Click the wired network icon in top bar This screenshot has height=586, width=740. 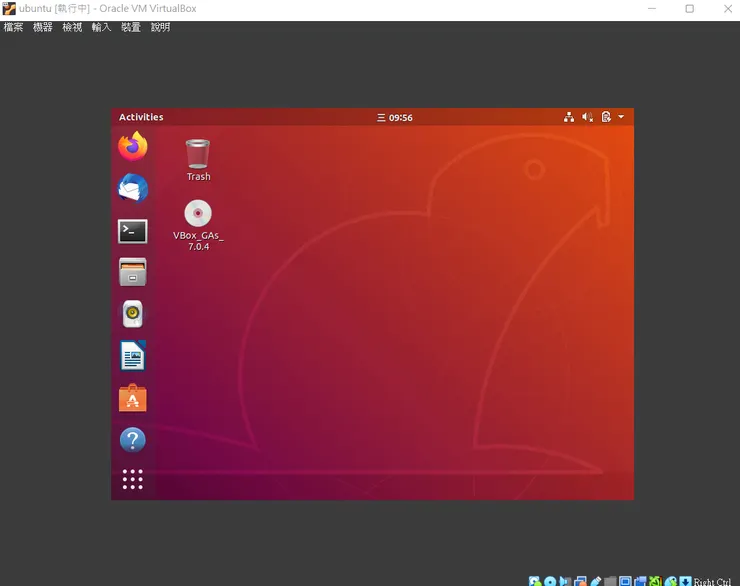[569, 117]
